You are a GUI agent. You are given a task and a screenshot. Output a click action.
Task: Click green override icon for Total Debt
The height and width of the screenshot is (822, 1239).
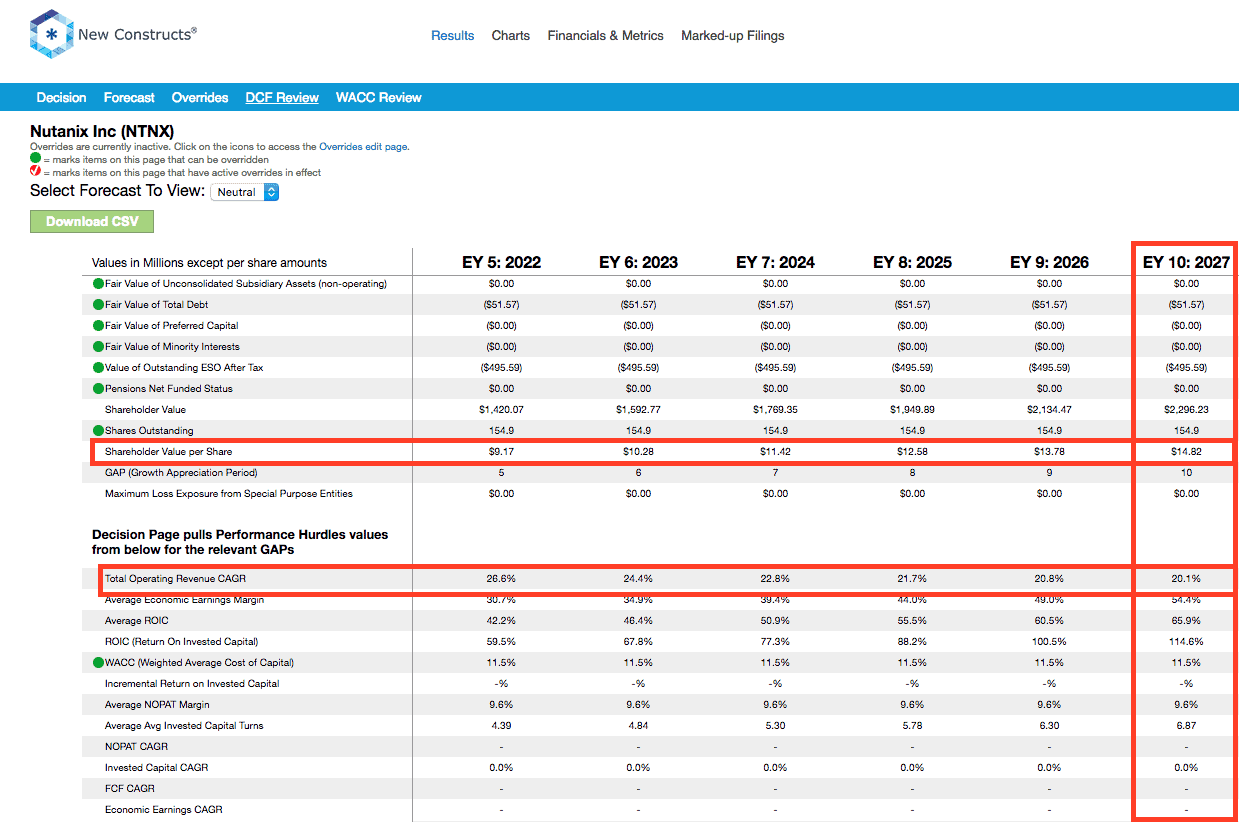tap(98, 305)
